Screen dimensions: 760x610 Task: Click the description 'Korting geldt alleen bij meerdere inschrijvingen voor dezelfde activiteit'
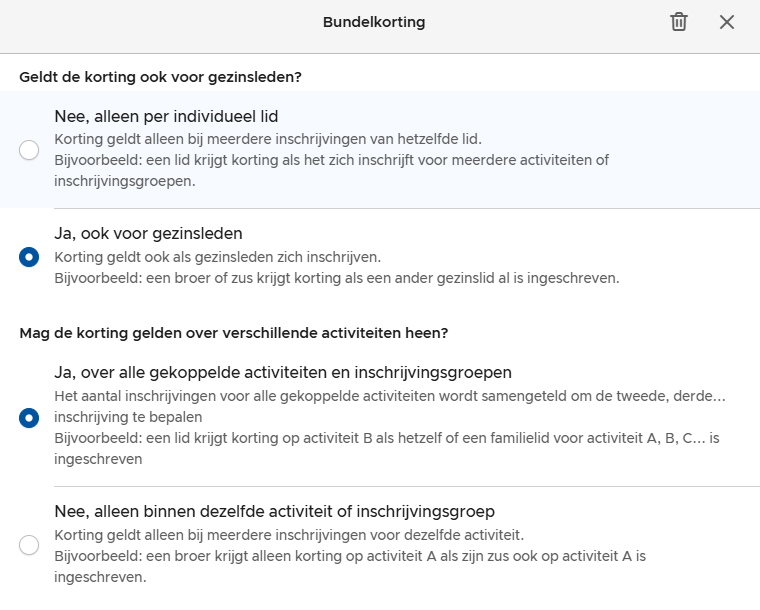coord(289,535)
